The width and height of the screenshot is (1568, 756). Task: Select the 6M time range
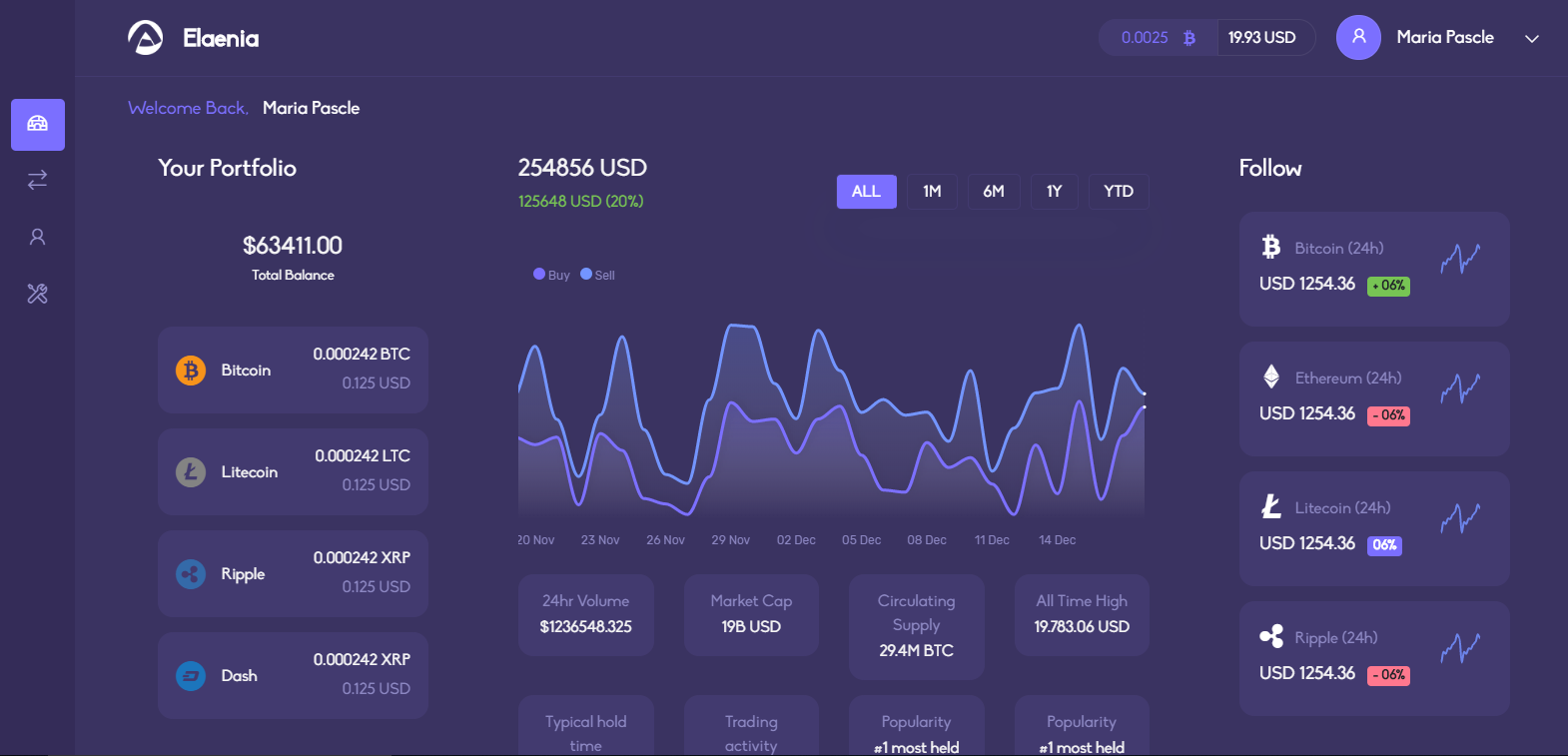point(994,192)
